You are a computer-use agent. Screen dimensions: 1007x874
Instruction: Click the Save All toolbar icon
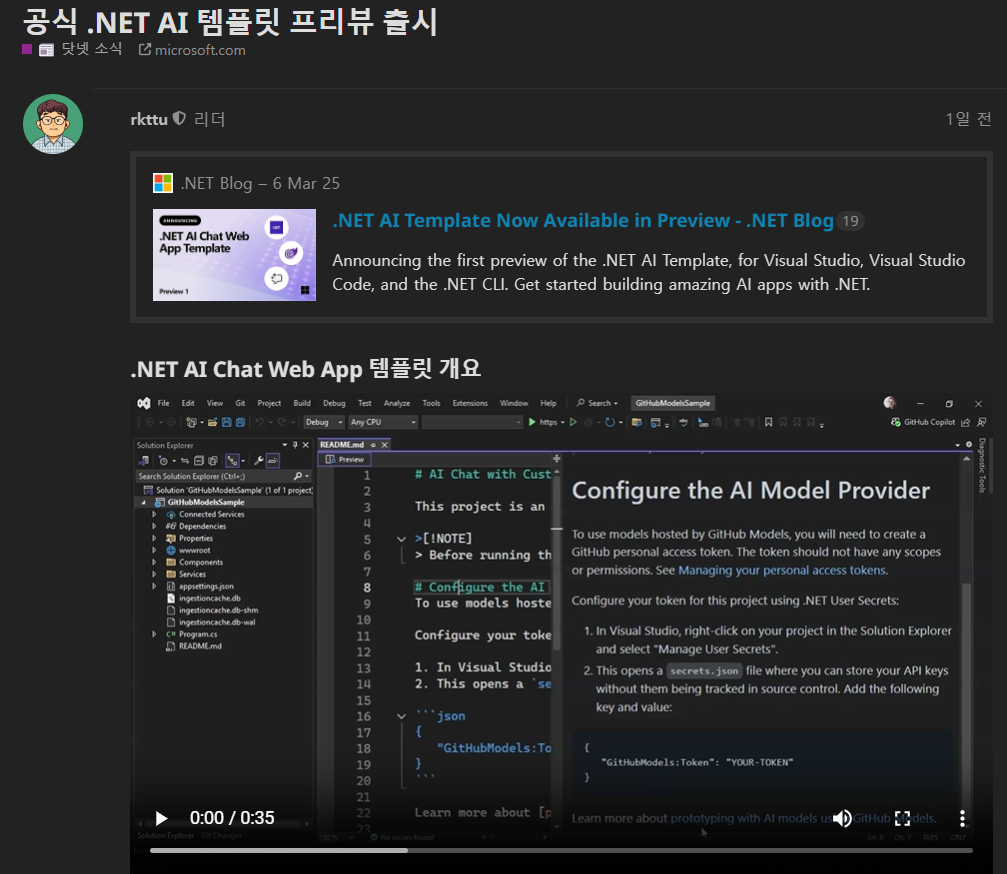tap(240, 422)
